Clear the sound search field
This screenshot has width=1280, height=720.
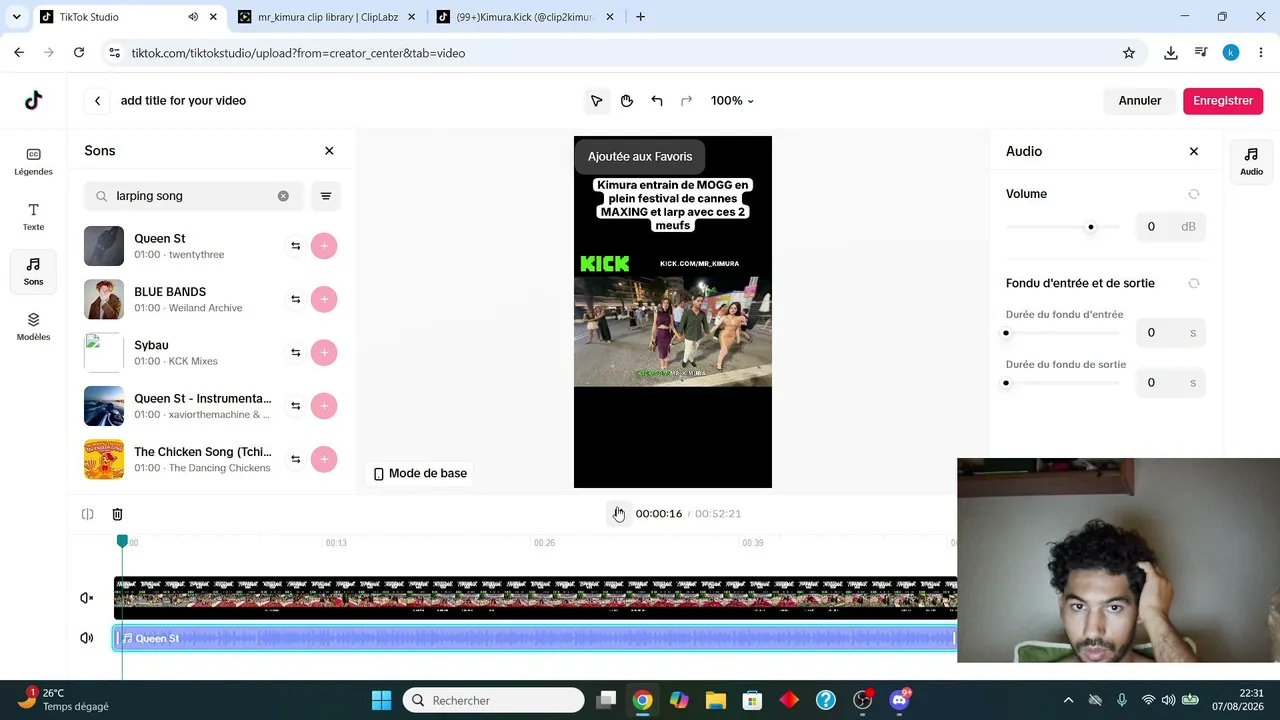pyautogui.click(x=283, y=196)
